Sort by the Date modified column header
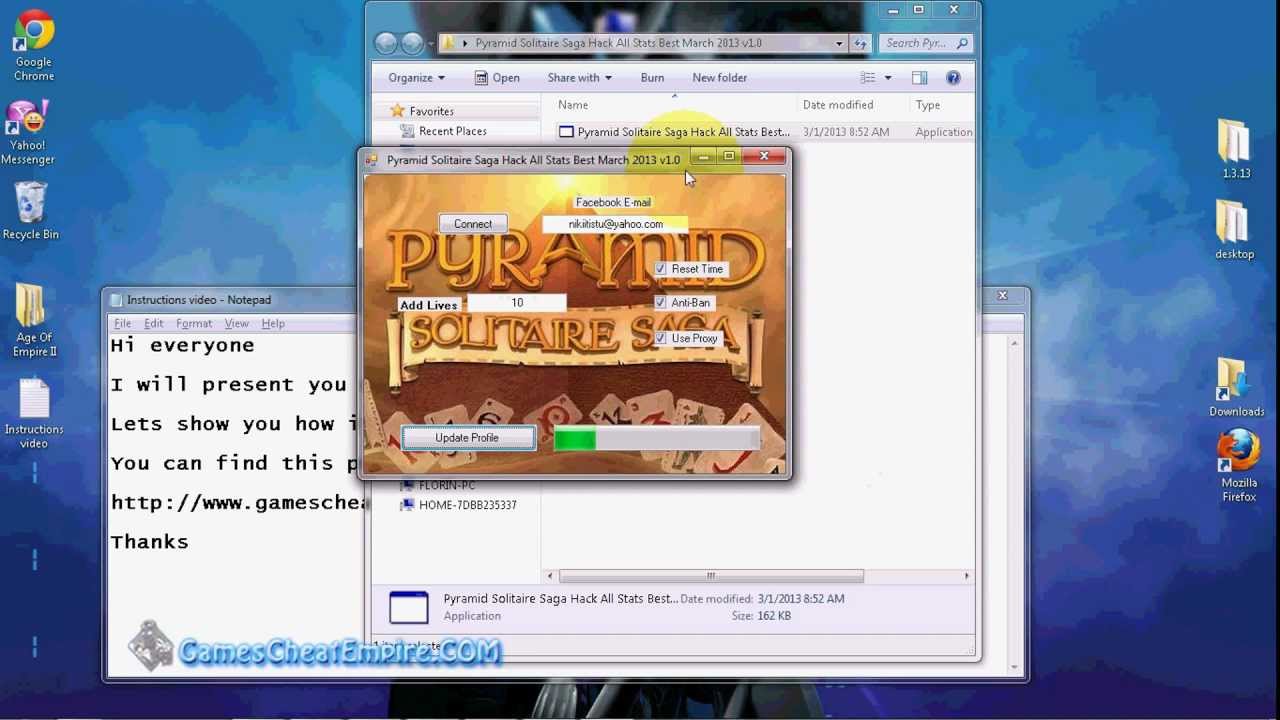This screenshot has width=1280, height=720. pos(837,105)
